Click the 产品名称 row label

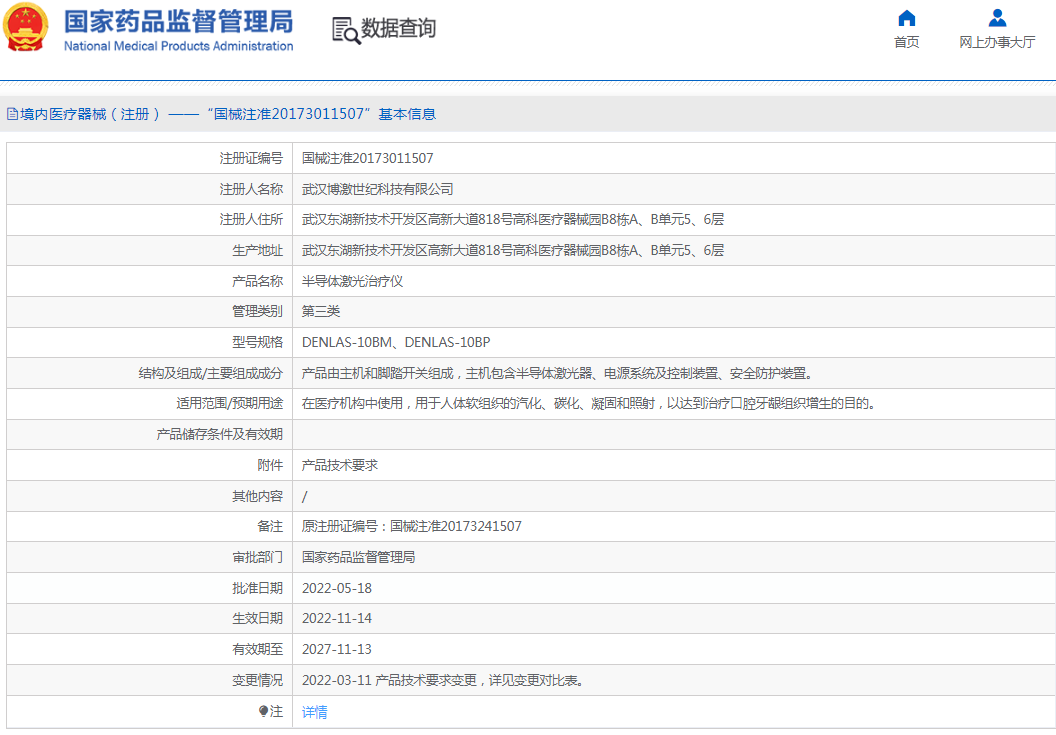[x=257, y=281]
